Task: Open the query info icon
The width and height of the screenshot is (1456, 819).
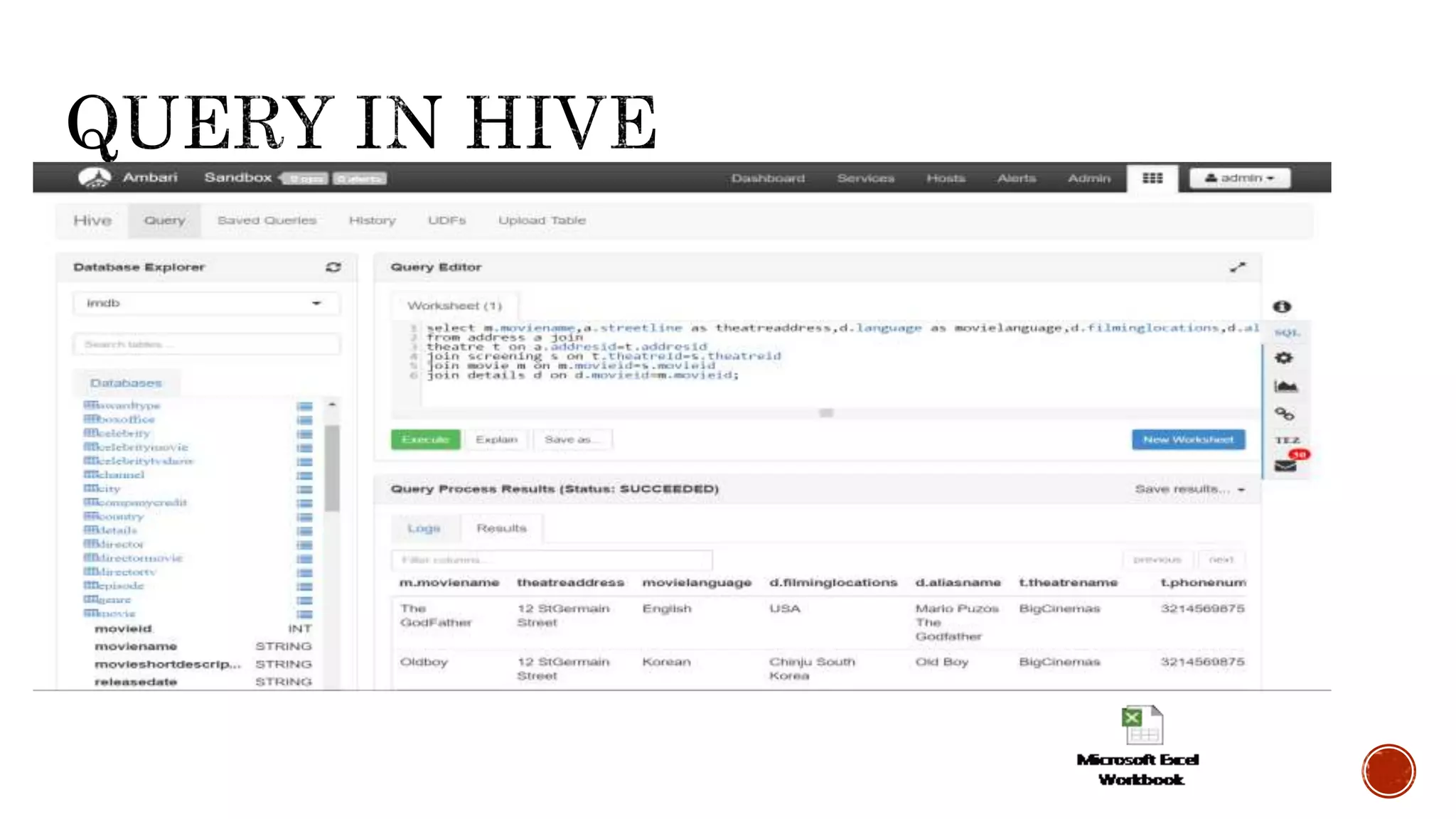Action: coord(1282,306)
